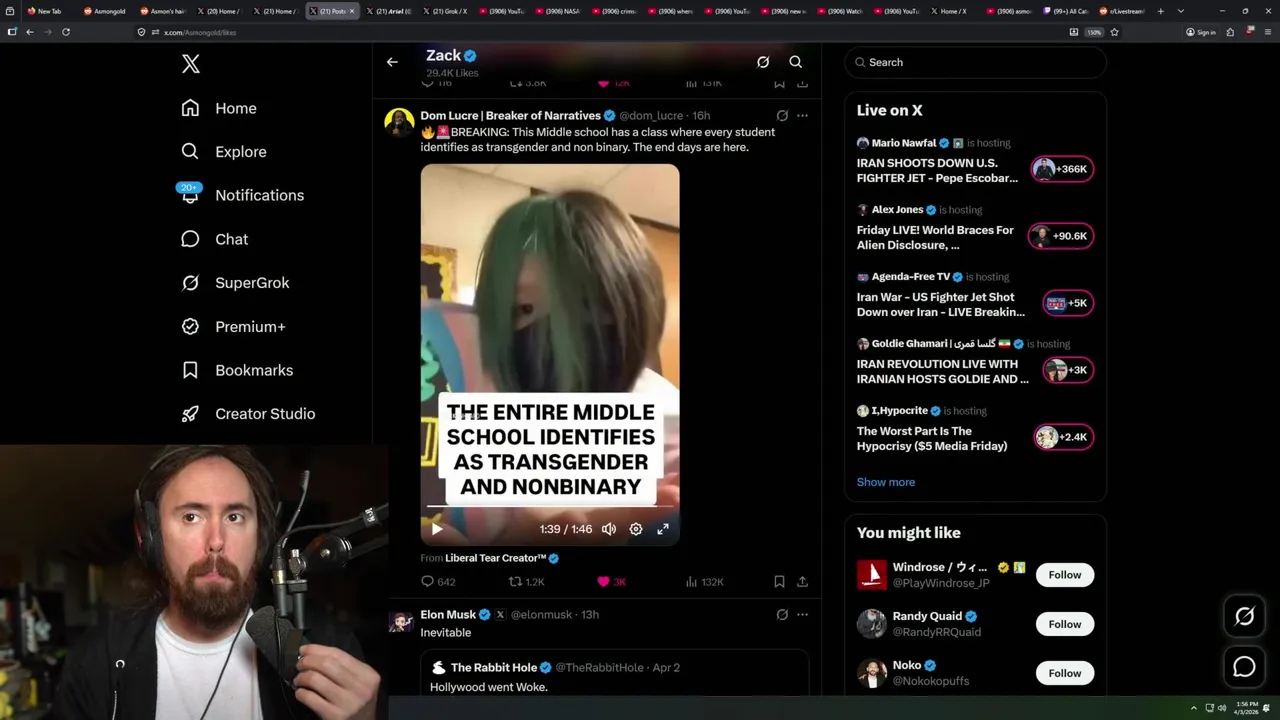
Task: Open floating Grok button
Action: [x=1244, y=617]
